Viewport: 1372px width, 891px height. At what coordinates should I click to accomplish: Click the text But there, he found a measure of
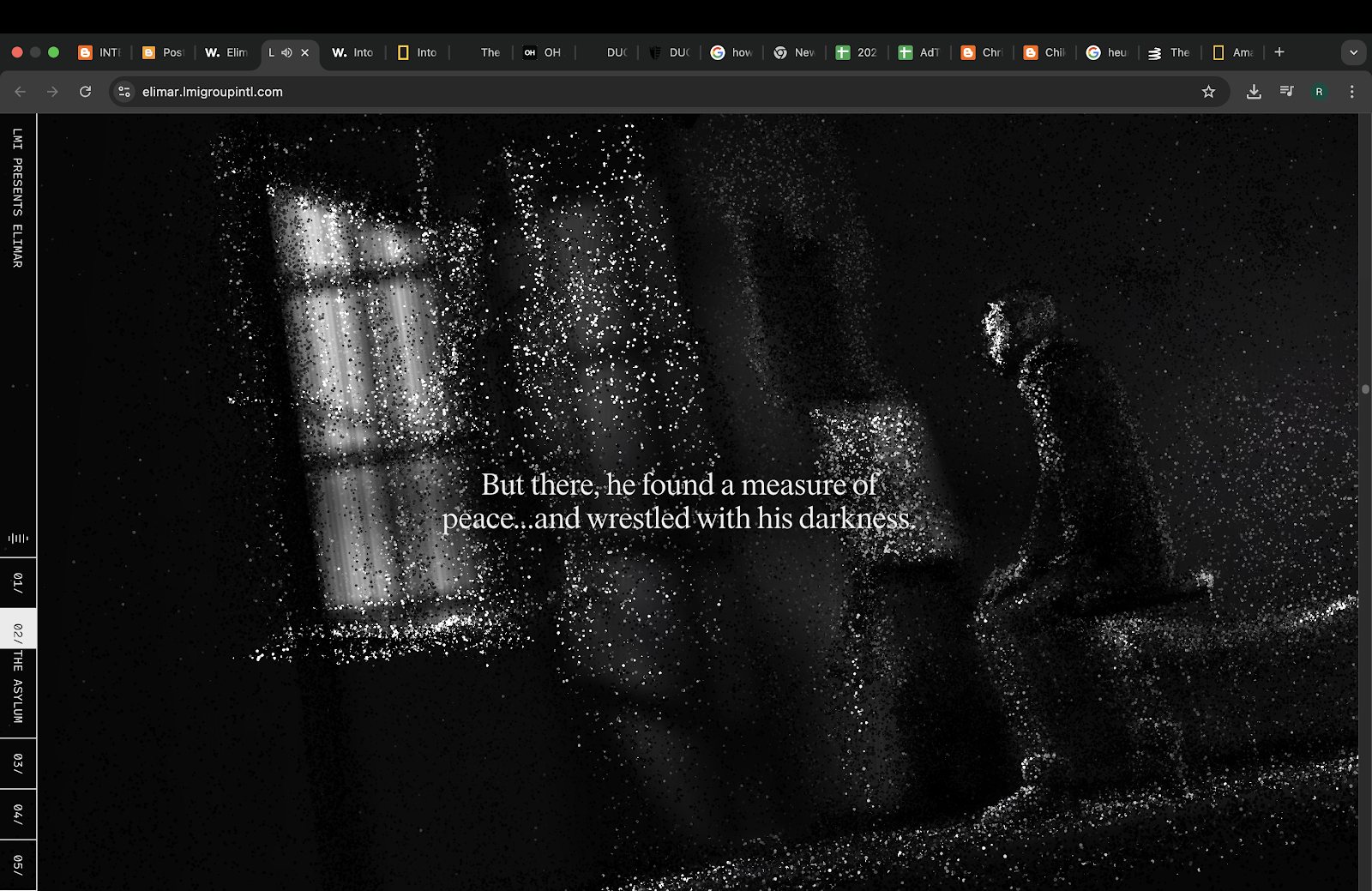tap(678, 485)
